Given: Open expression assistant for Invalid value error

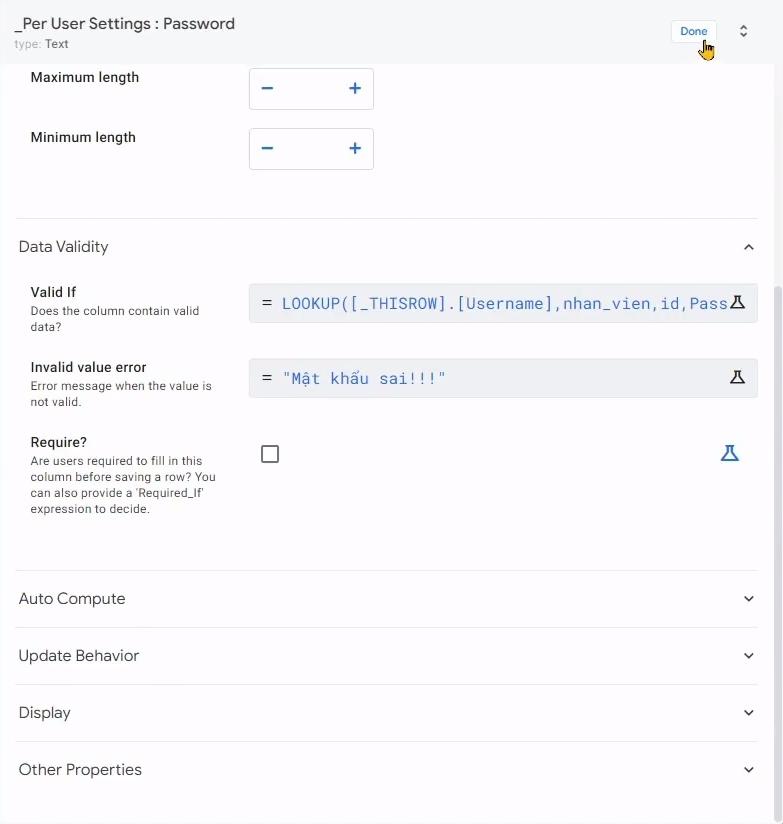Looking at the screenshot, I should [738, 377].
